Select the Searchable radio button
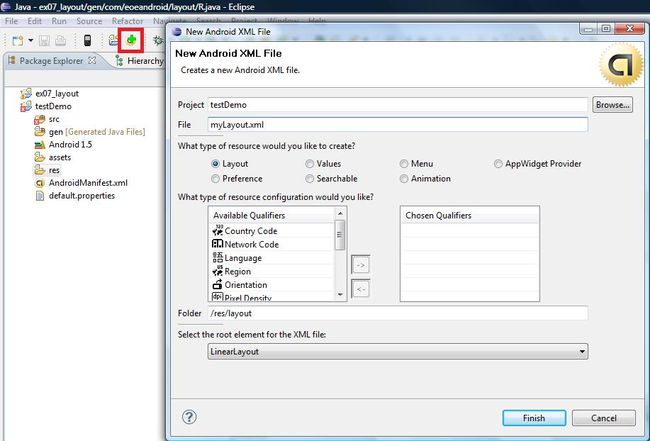The image size is (650, 441). pos(309,179)
